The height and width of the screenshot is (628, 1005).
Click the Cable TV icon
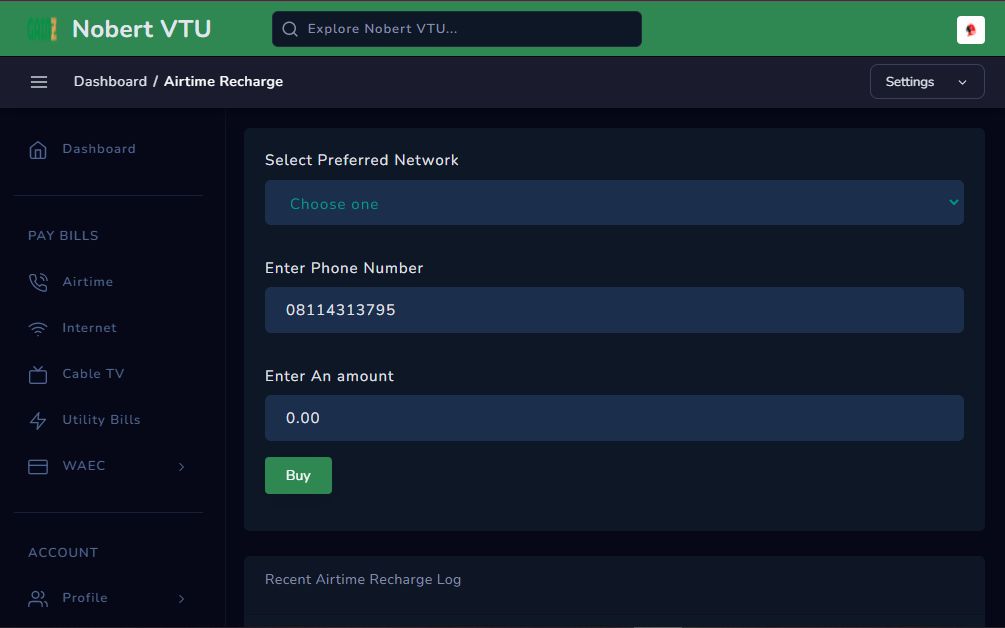(38, 375)
